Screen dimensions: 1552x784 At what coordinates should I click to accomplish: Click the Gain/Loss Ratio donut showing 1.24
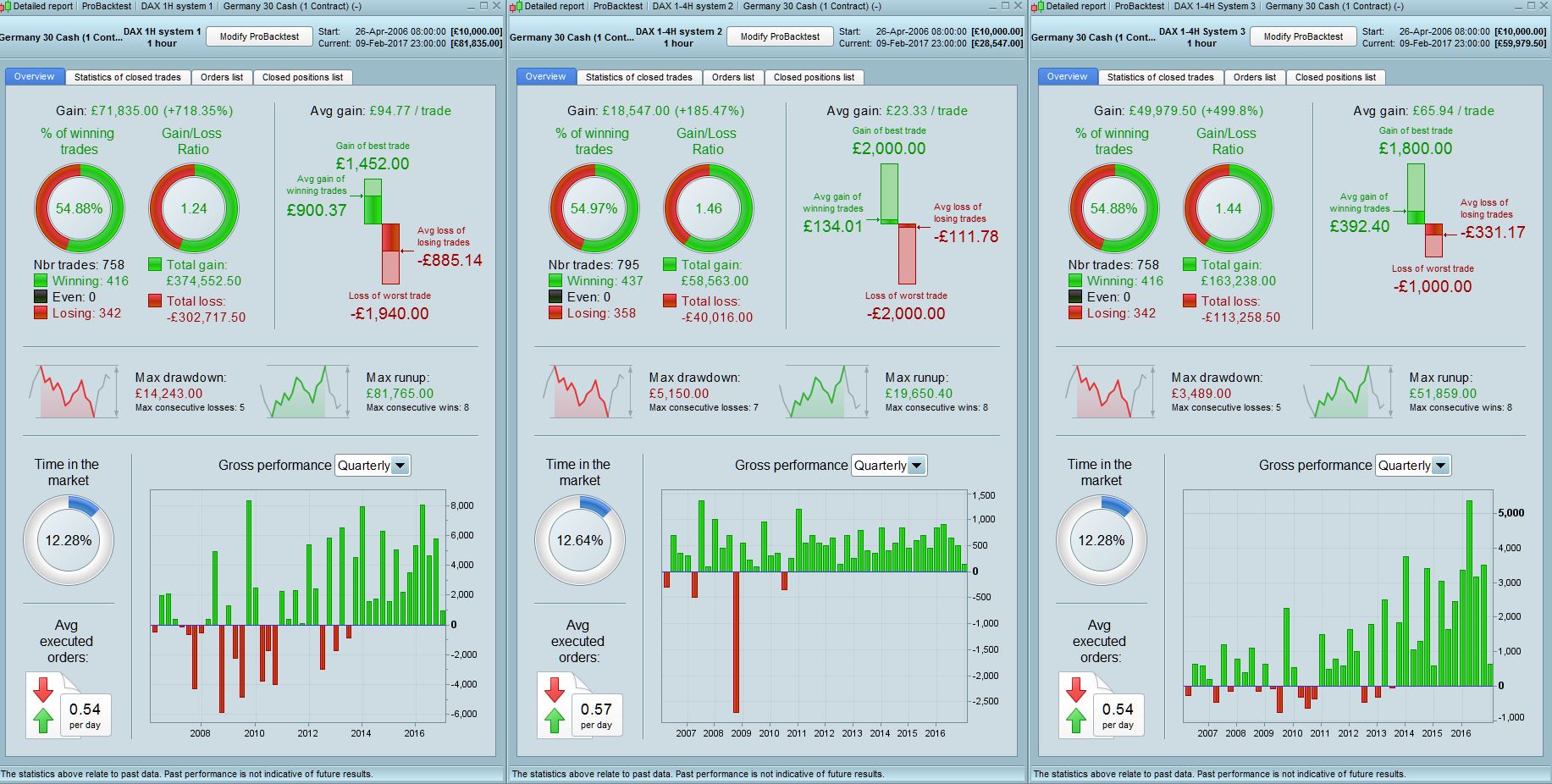coord(194,208)
